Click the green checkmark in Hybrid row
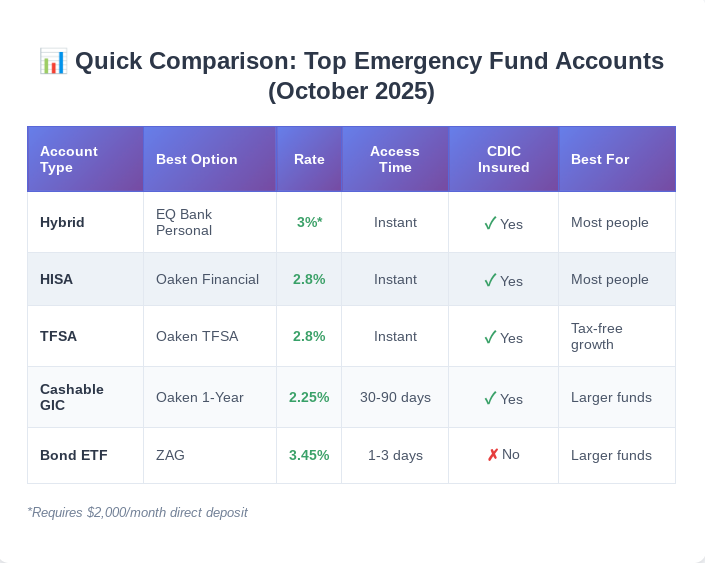 pos(490,223)
